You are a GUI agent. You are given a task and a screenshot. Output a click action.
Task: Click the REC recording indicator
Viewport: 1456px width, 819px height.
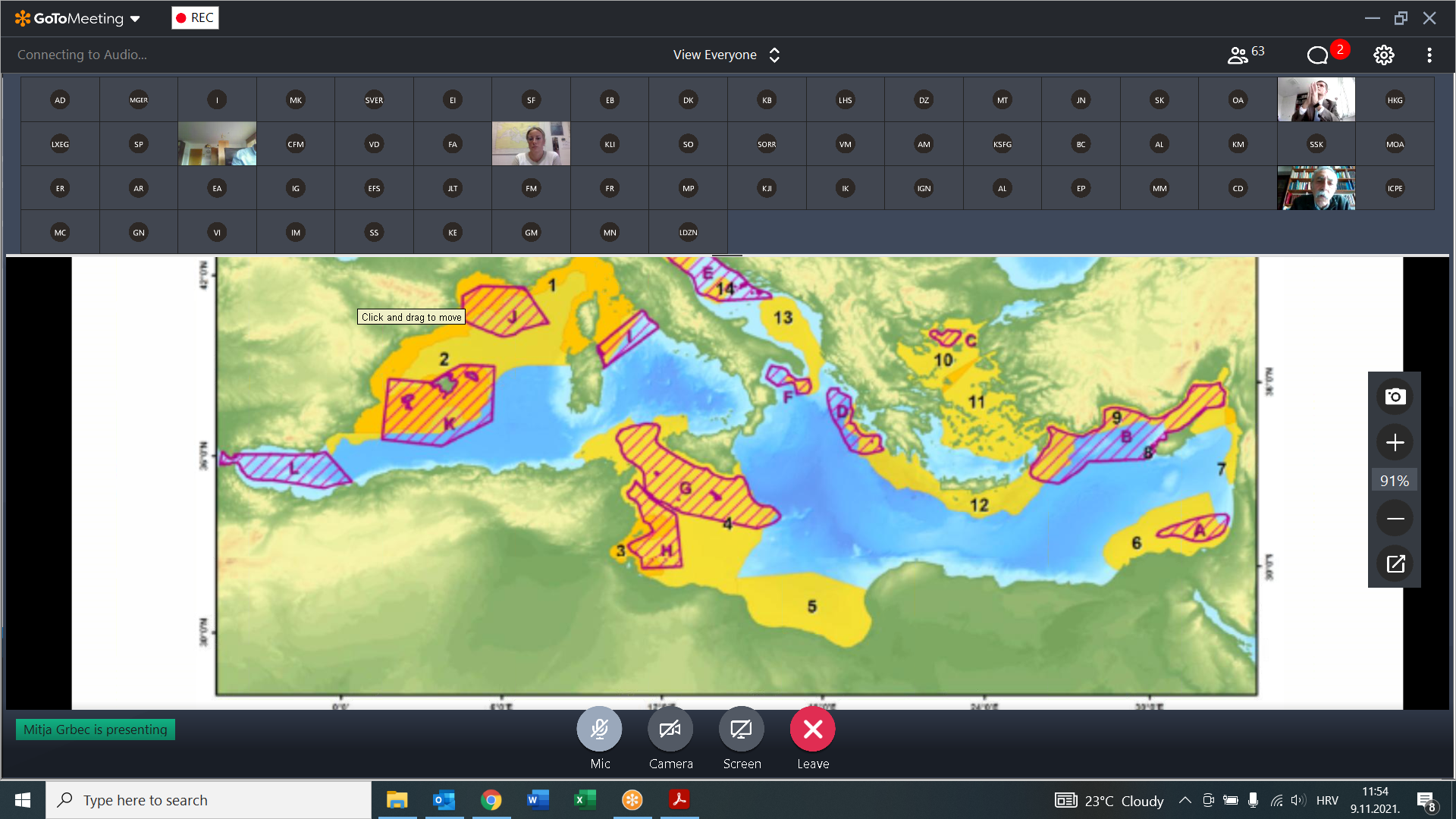[x=195, y=18]
